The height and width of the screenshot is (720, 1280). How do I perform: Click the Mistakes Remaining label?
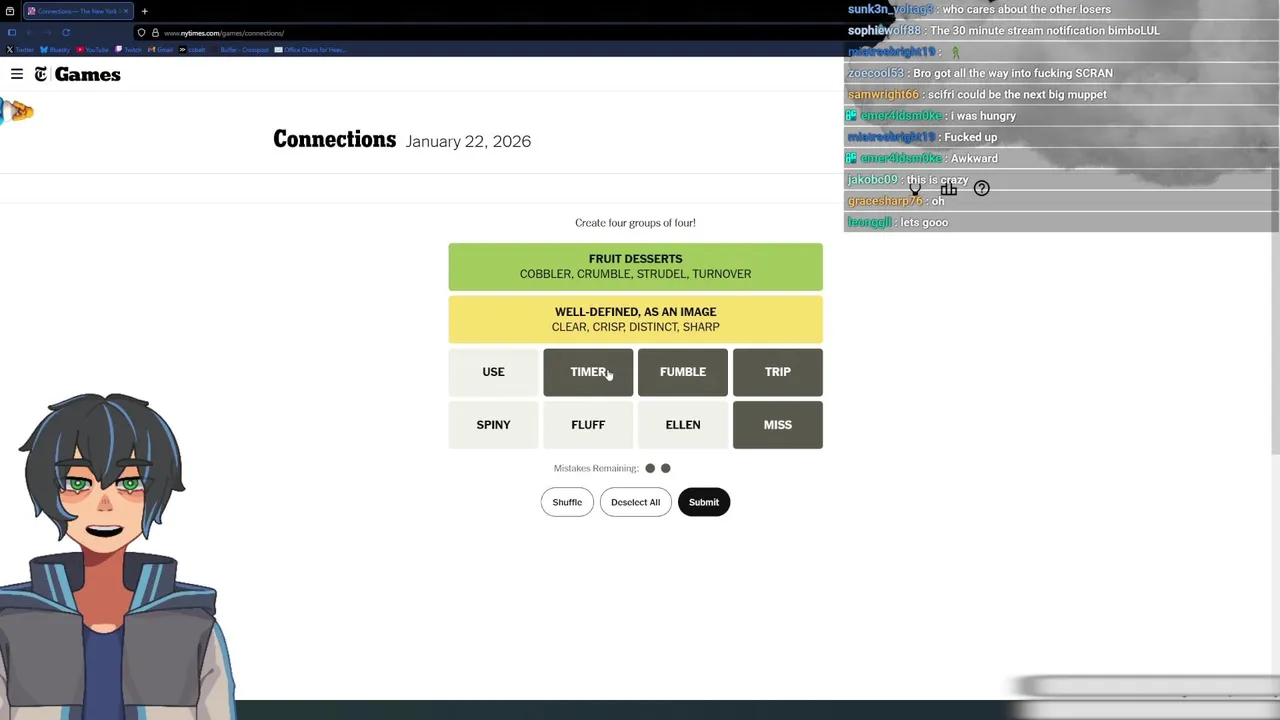click(596, 468)
